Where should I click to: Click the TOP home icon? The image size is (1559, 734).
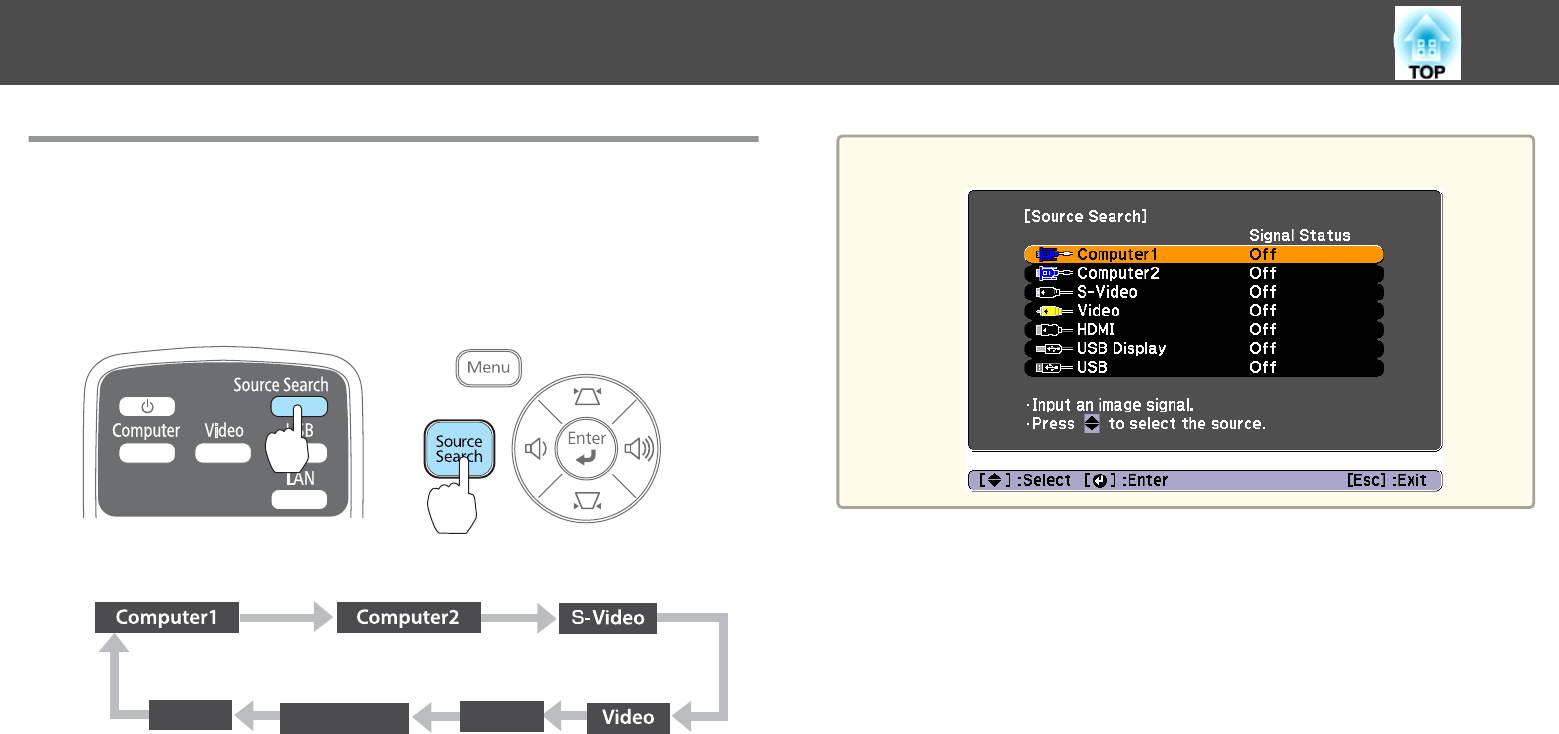click(x=1427, y=43)
